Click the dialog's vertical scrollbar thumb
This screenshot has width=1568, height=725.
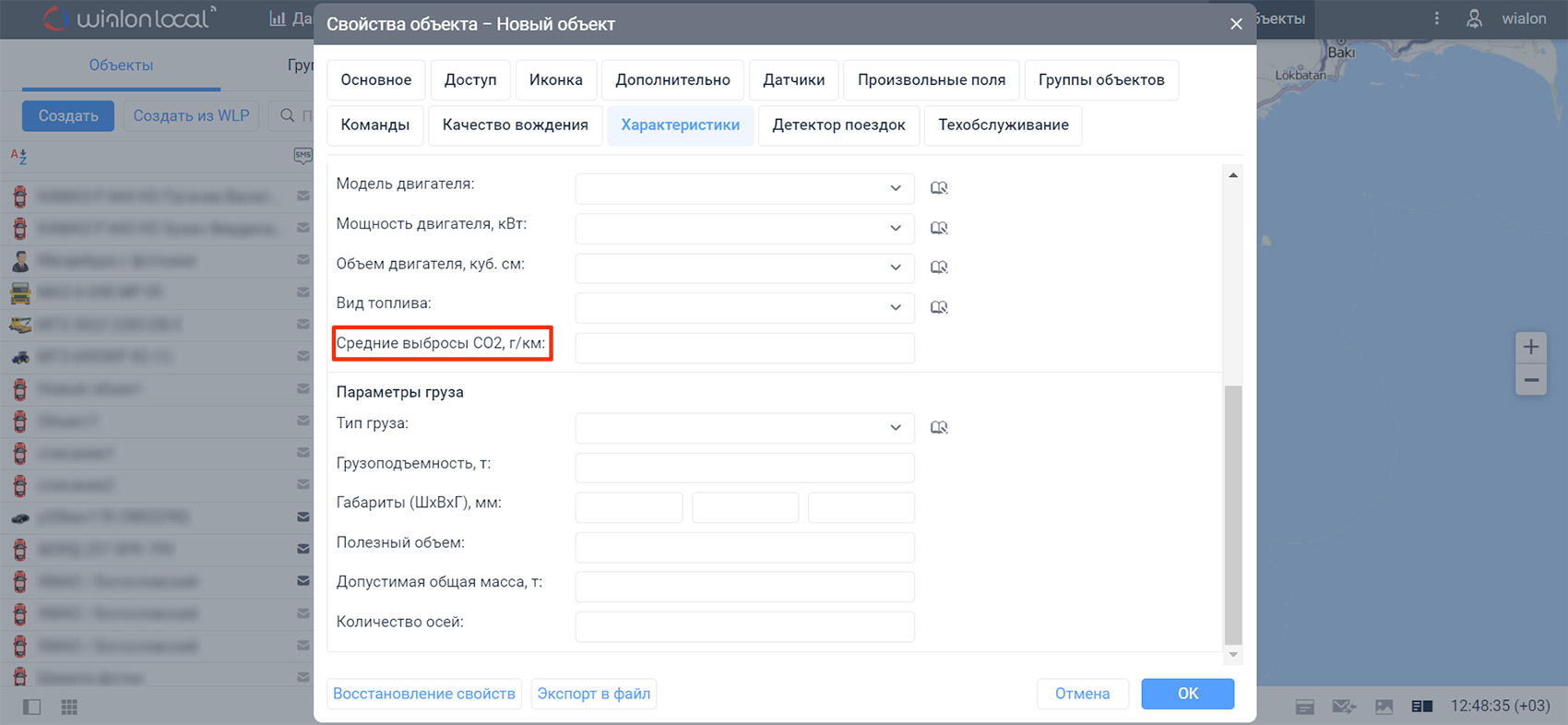click(1233, 515)
